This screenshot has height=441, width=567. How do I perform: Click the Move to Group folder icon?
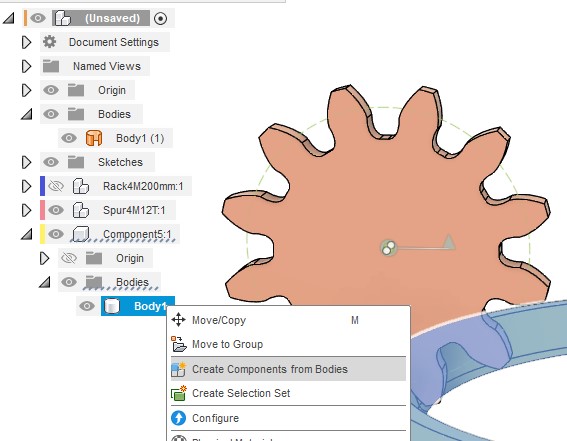pos(179,344)
